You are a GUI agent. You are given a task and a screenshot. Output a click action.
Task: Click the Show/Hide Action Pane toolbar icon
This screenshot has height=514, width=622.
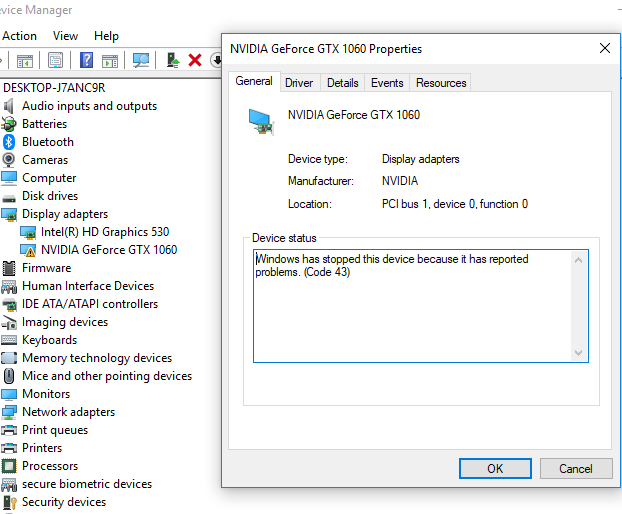[x=110, y=61]
